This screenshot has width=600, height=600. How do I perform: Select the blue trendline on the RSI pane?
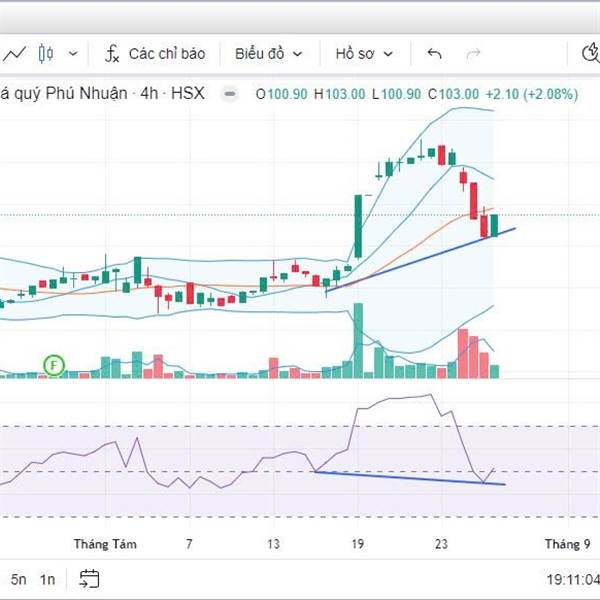[x=410, y=478]
